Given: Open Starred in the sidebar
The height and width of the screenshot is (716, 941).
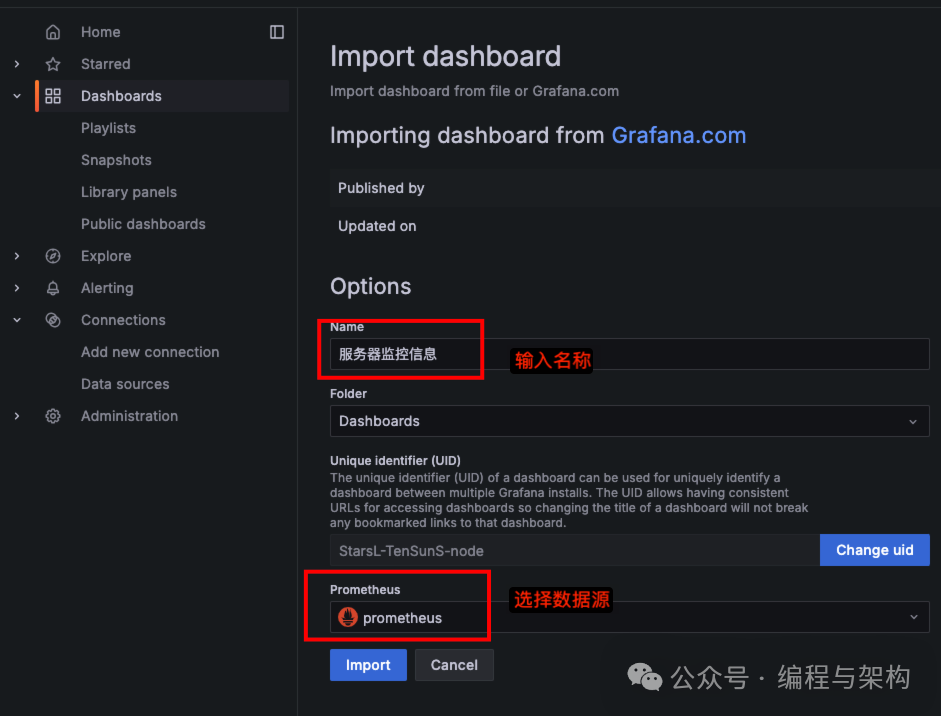Looking at the screenshot, I should (x=106, y=64).
